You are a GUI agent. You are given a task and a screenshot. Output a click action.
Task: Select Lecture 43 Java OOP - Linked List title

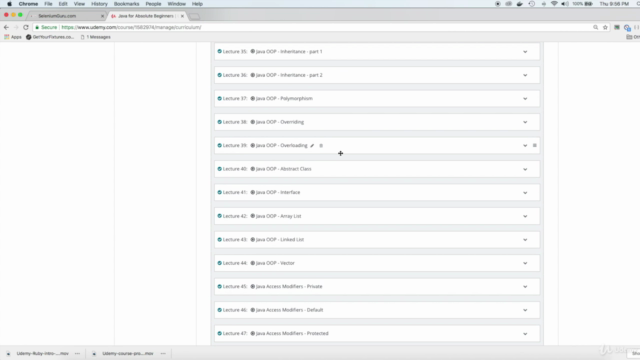click(x=280, y=240)
